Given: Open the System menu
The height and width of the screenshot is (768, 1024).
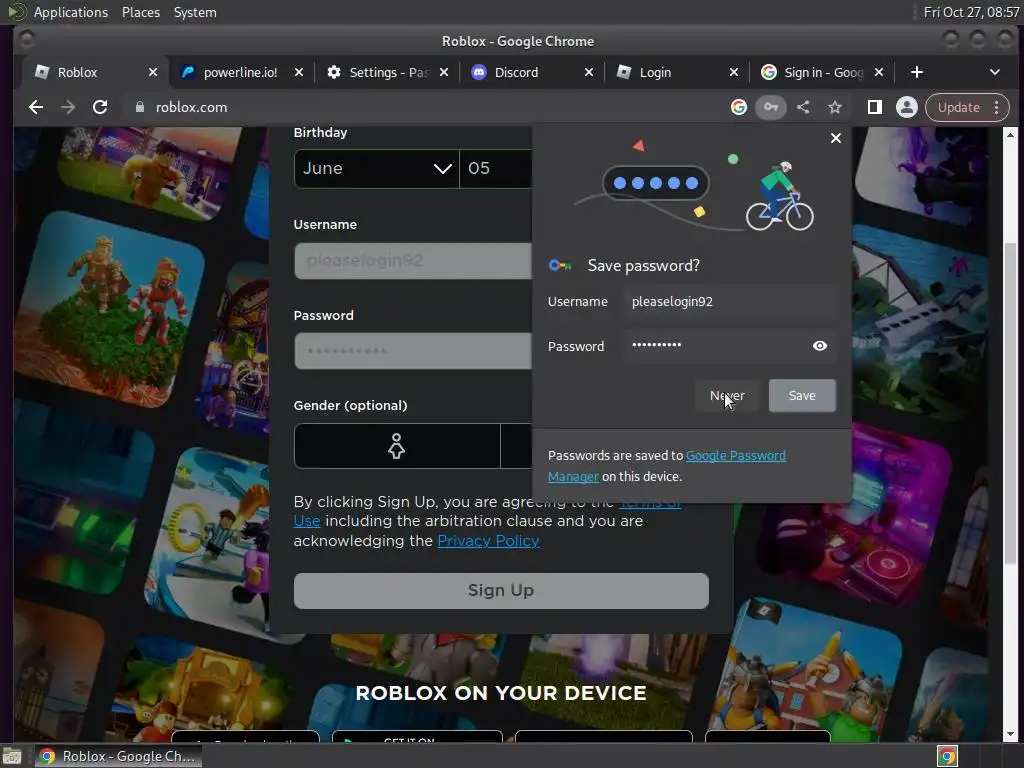Looking at the screenshot, I should 195,12.
